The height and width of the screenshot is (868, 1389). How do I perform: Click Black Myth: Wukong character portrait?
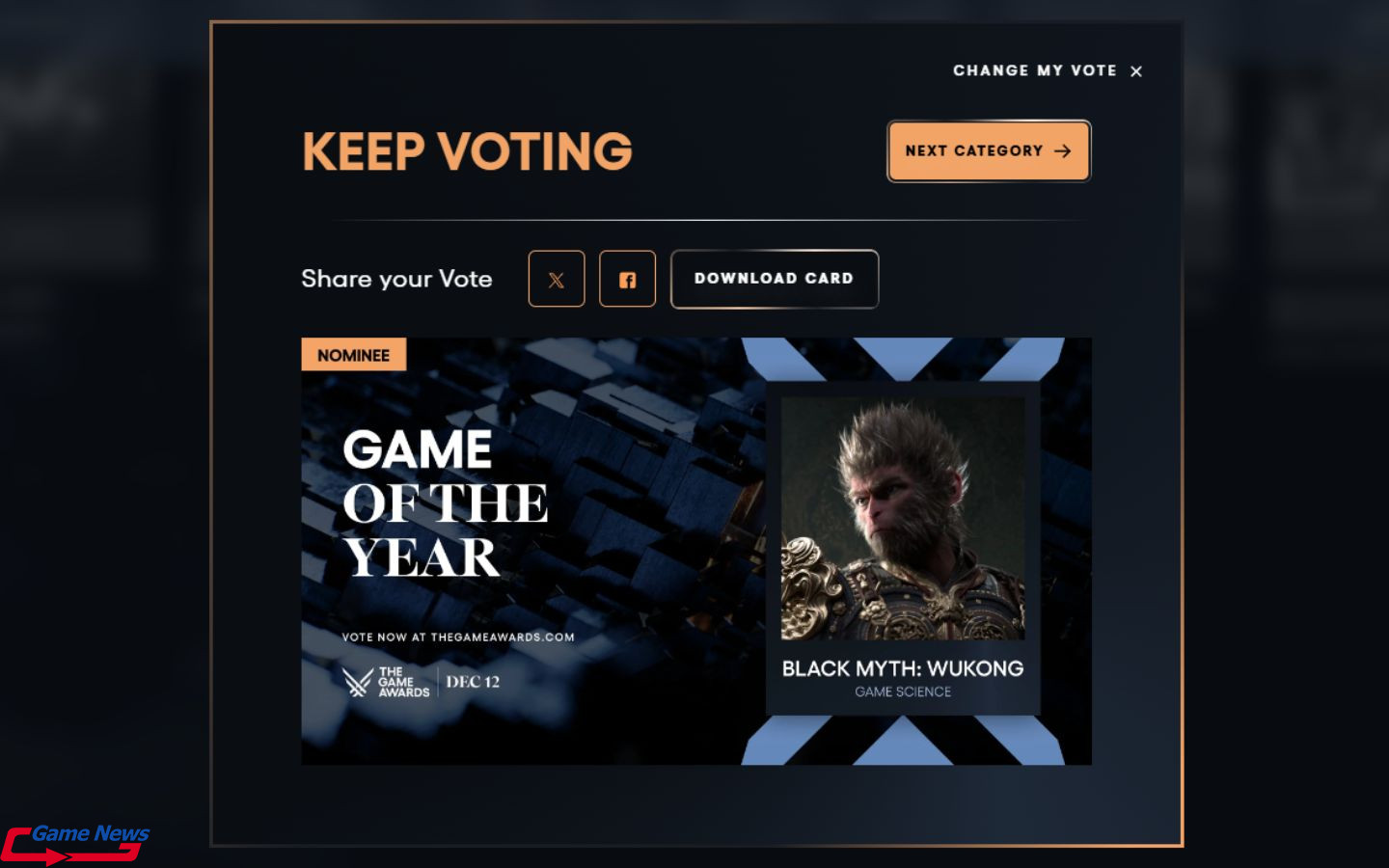903,518
